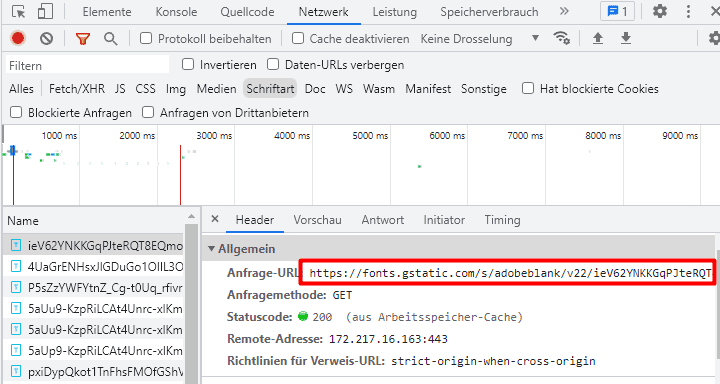Click the request list vertical scrollbar
This screenshot has width=720, height=384.
(x=191, y=303)
